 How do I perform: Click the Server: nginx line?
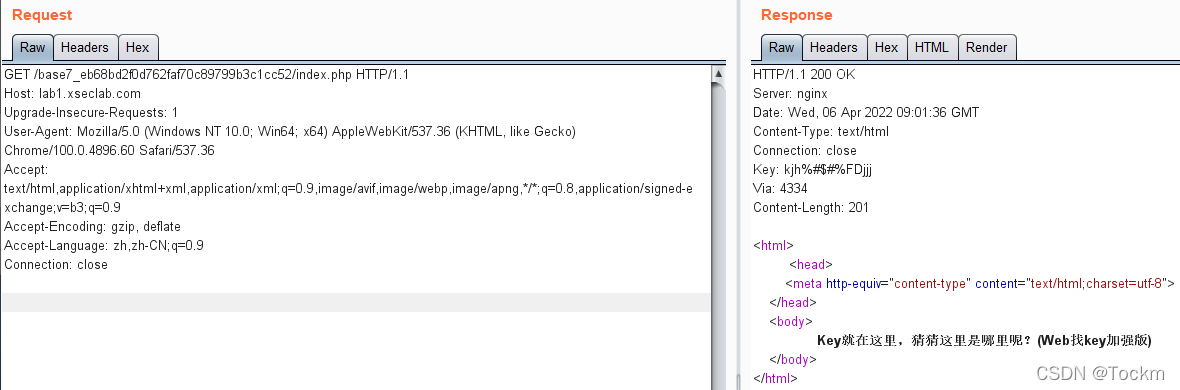pos(790,94)
